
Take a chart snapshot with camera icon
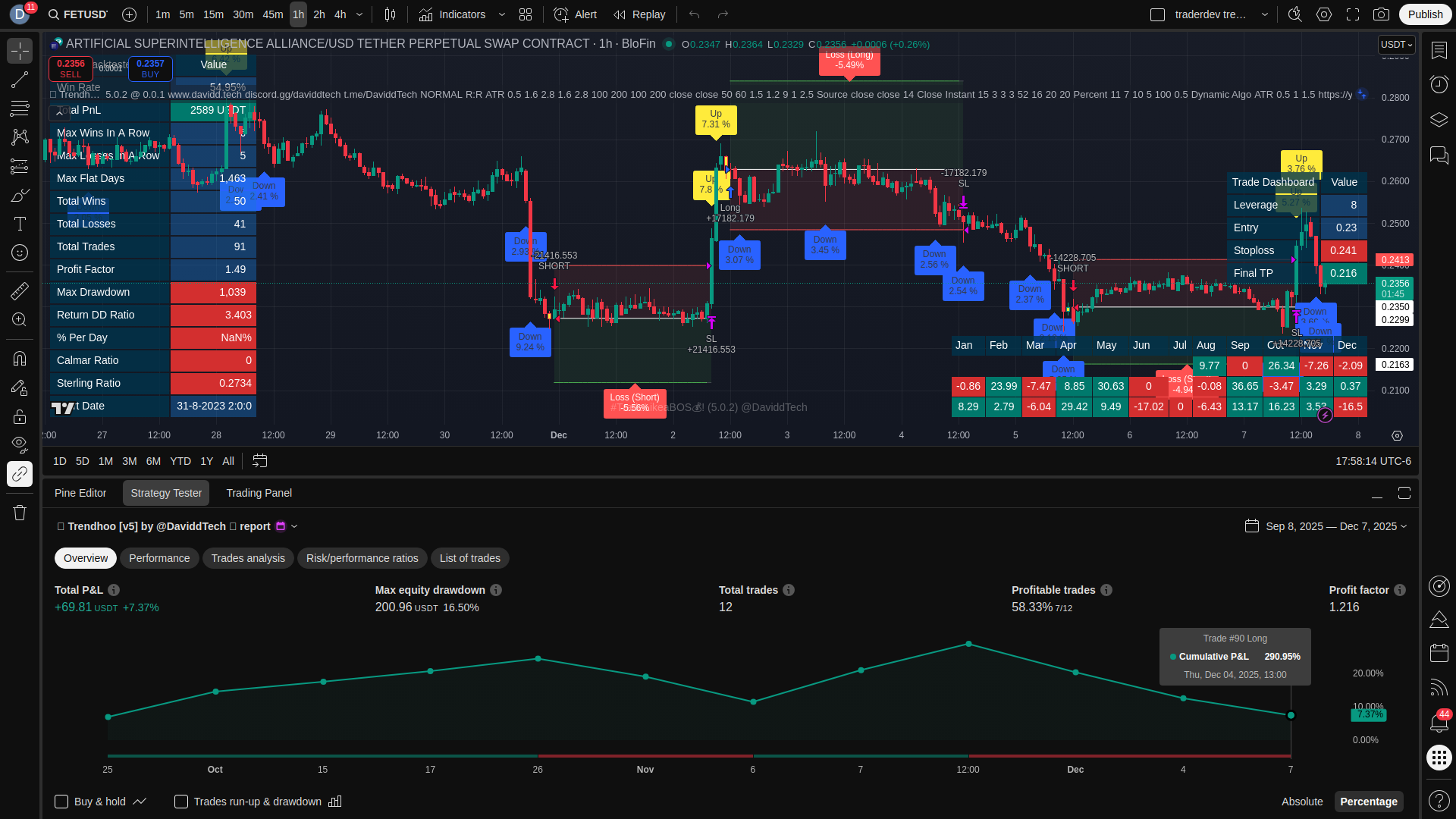point(1382,14)
